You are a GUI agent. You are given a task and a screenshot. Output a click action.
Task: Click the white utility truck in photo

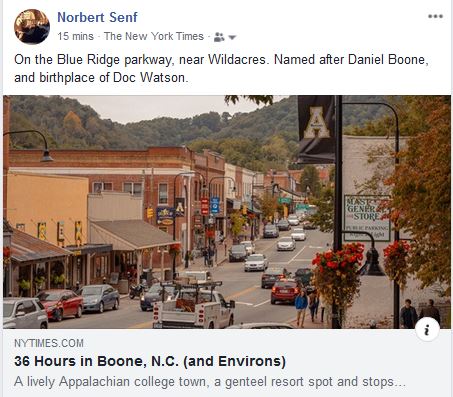(194, 305)
